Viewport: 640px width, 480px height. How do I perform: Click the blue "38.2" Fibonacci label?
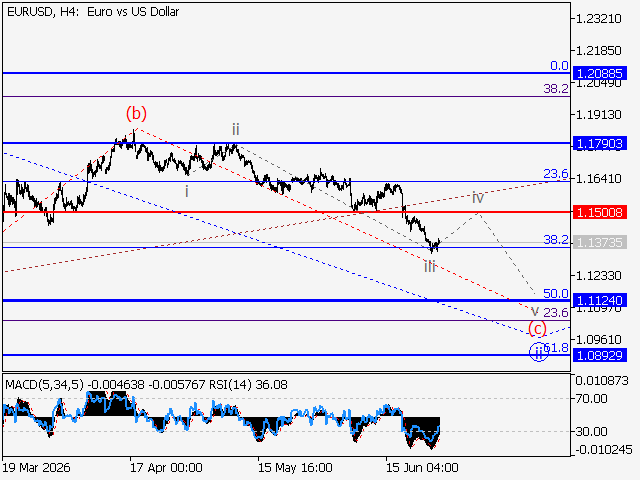[556, 240]
